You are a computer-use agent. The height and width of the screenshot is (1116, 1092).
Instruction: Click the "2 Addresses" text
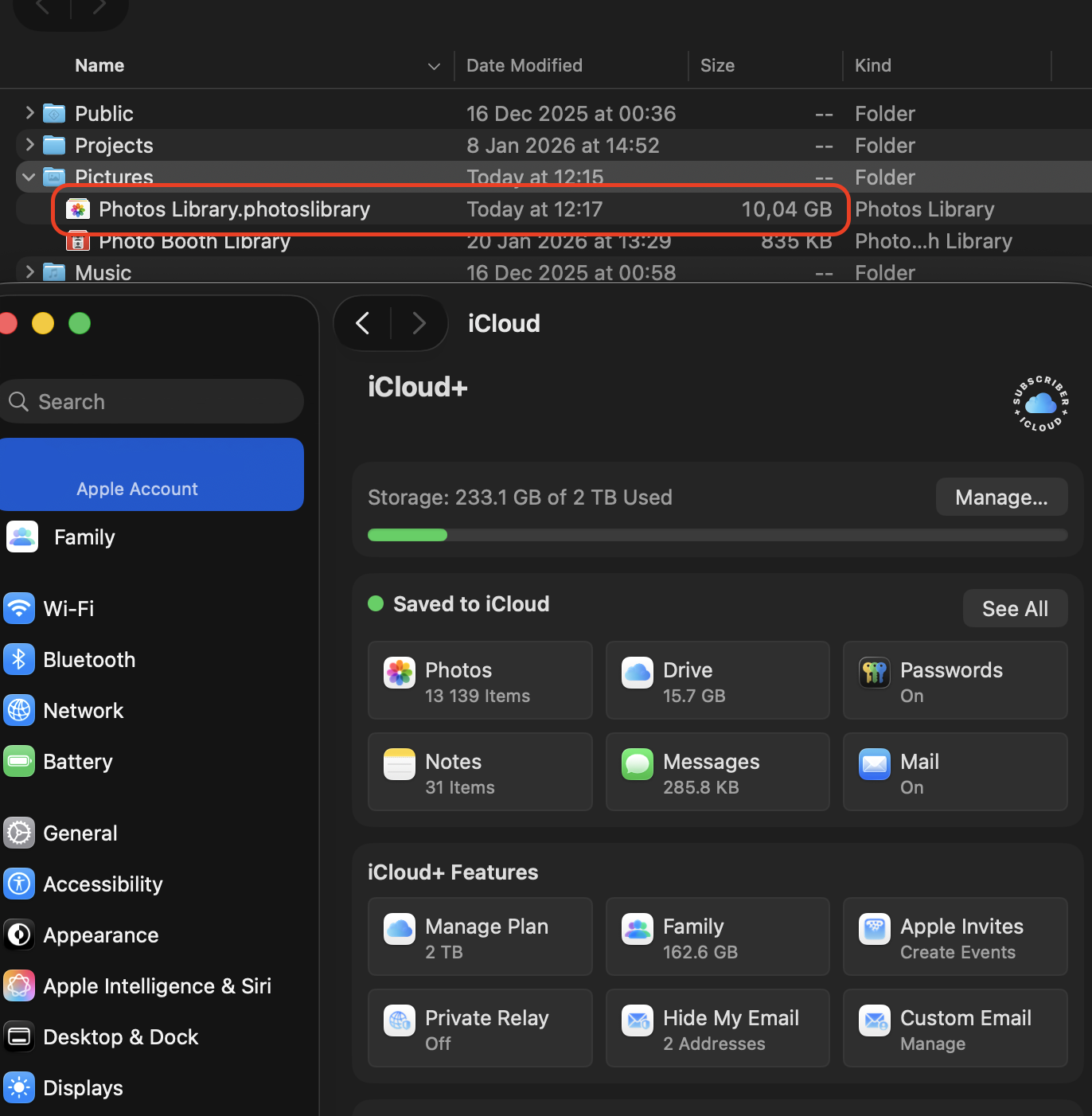click(714, 1044)
